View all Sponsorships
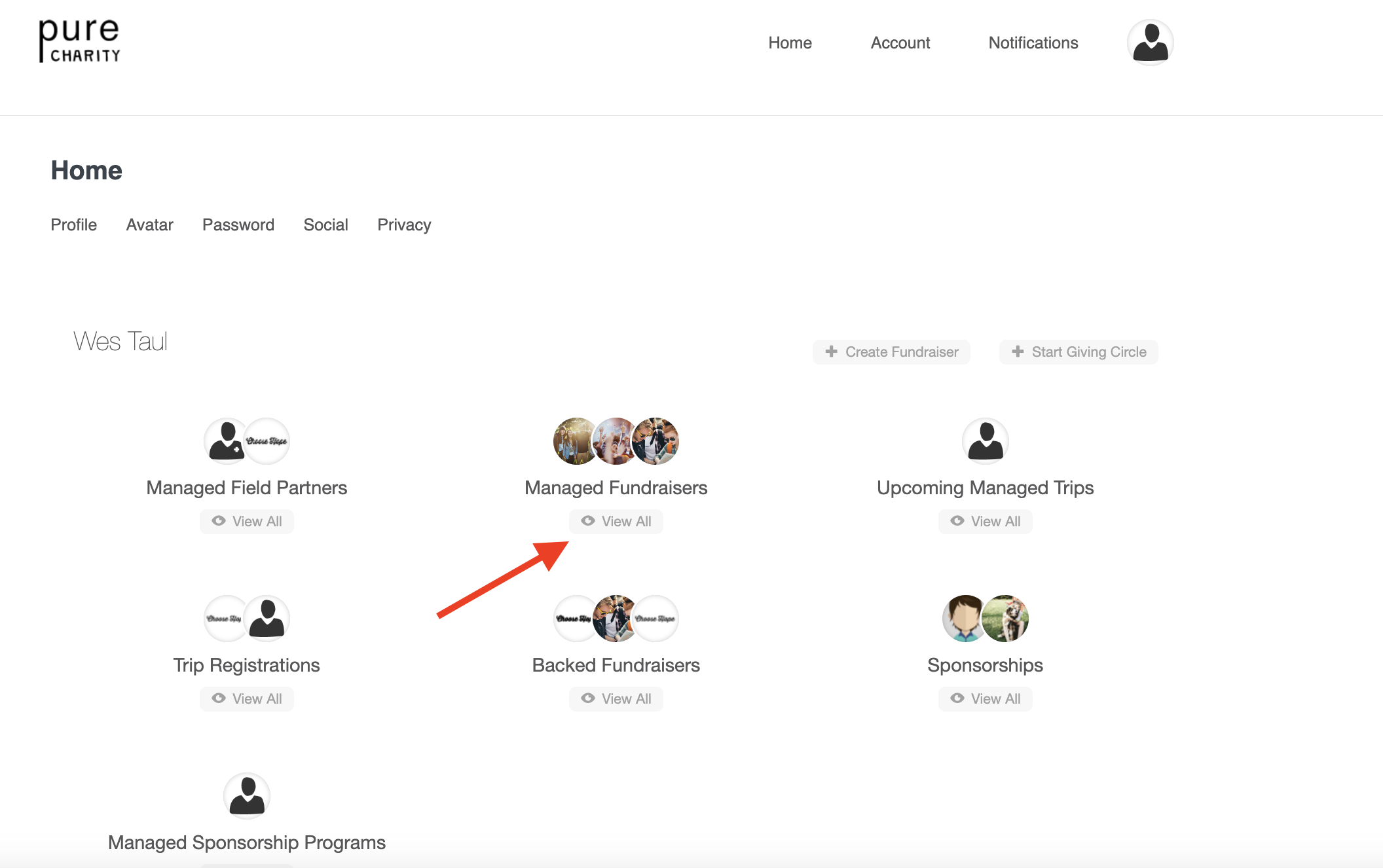Viewport: 1383px width, 868px height. point(986,699)
